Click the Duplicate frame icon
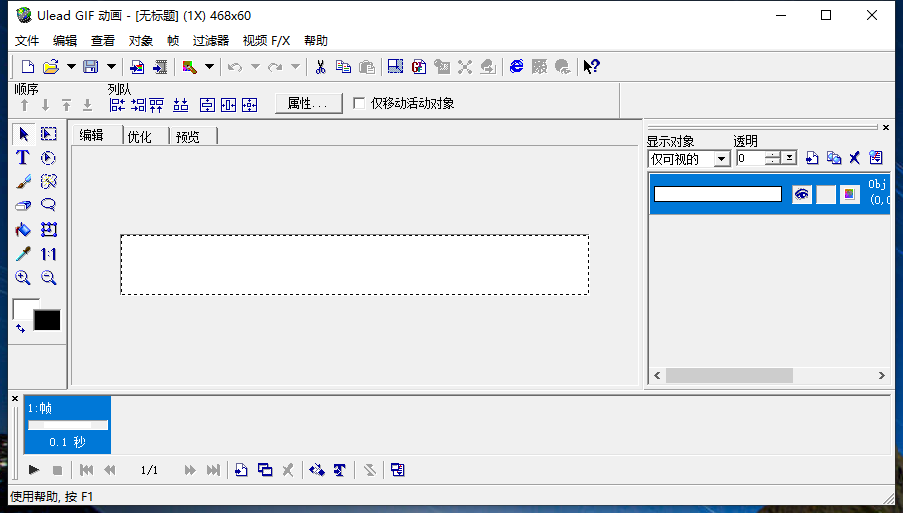The height and width of the screenshot is (513, 903). click(x=265, y=470)
